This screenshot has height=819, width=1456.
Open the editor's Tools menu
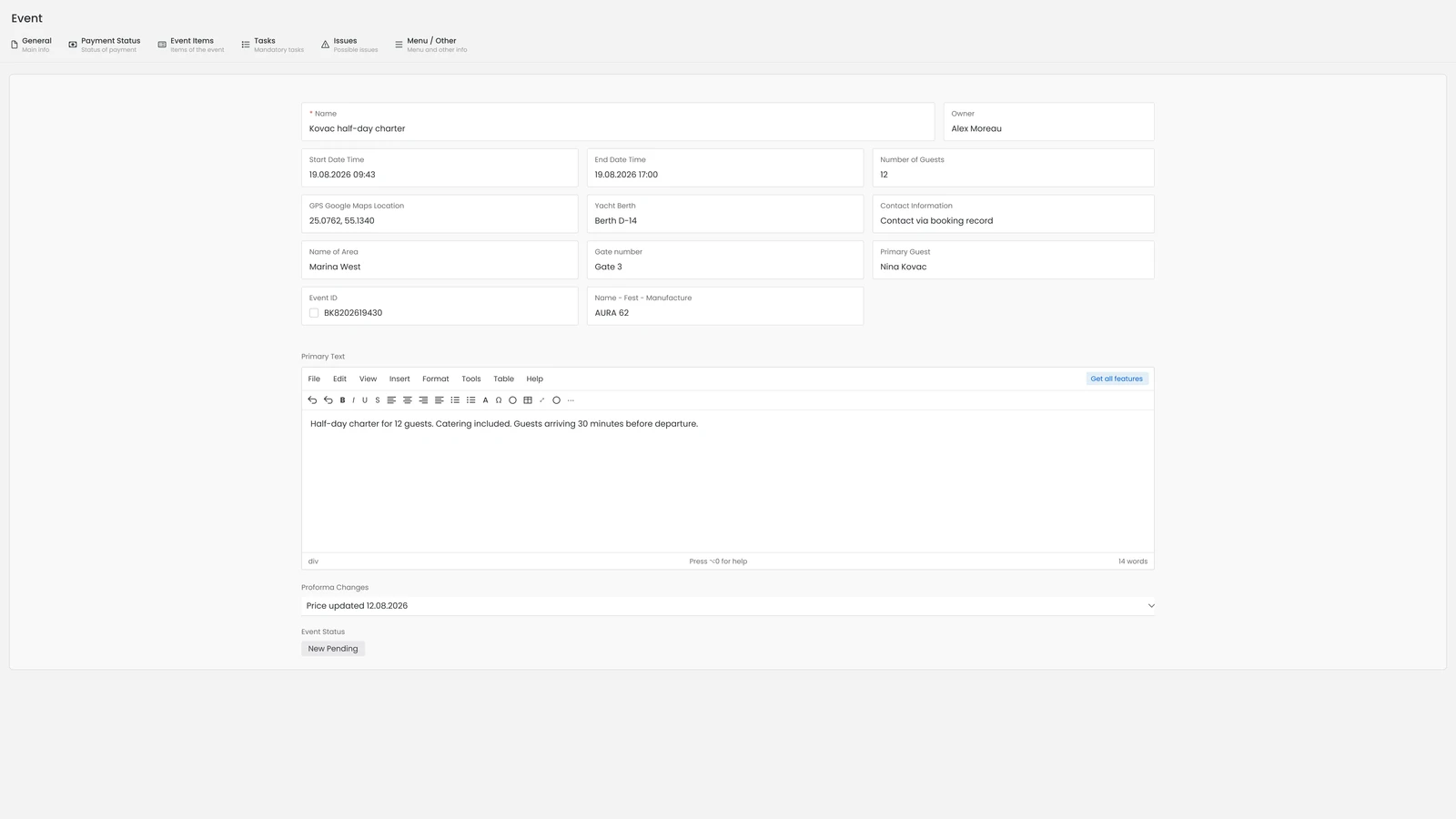tap(470, 379)
